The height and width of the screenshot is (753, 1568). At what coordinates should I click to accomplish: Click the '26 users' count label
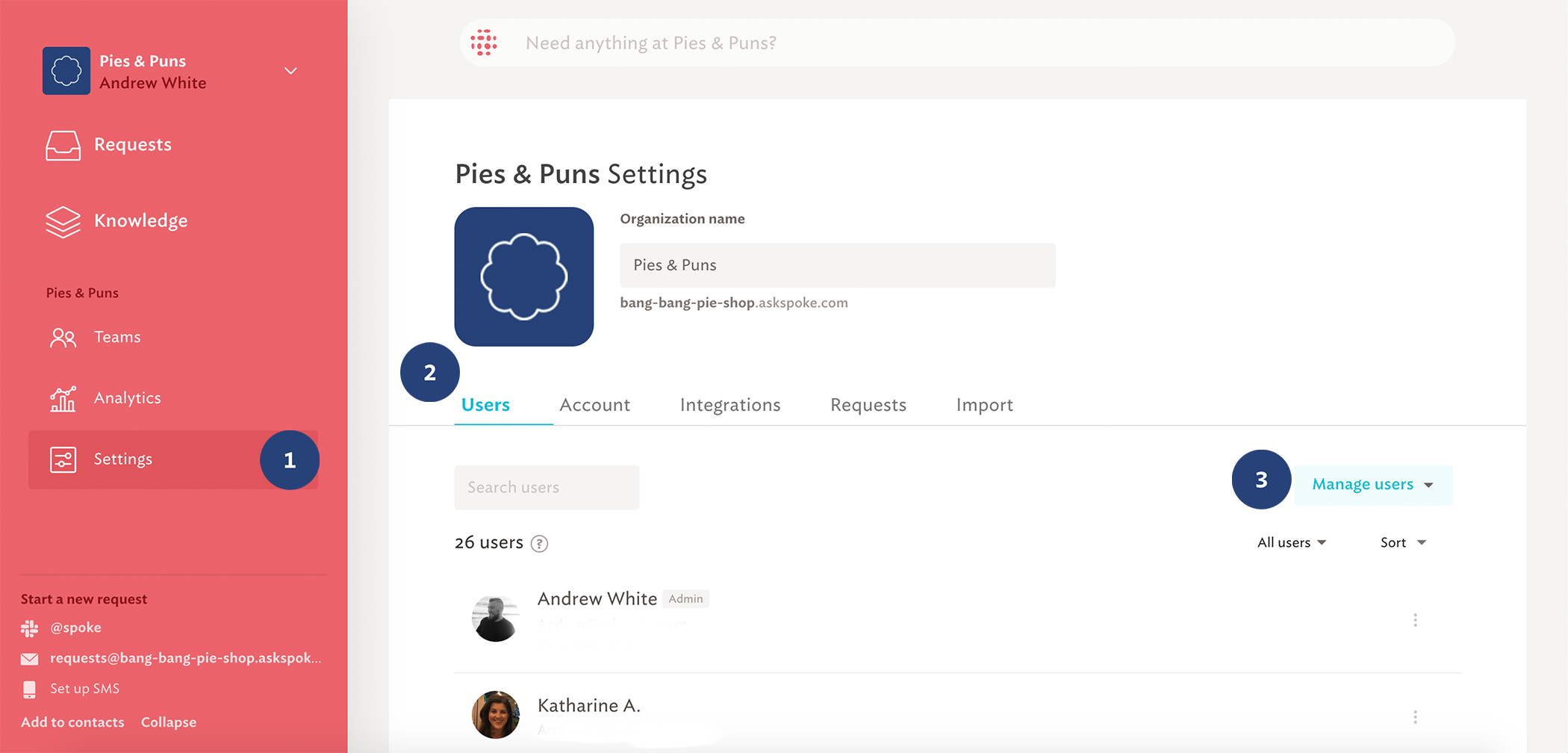pos(489,543)
